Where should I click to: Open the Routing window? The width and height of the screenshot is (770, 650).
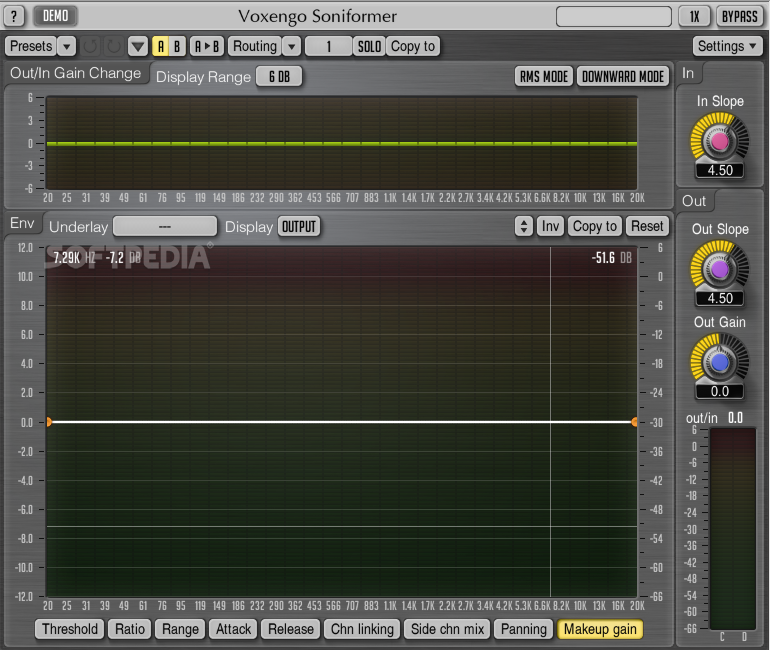pyautogui.click(x=255, y=46)
